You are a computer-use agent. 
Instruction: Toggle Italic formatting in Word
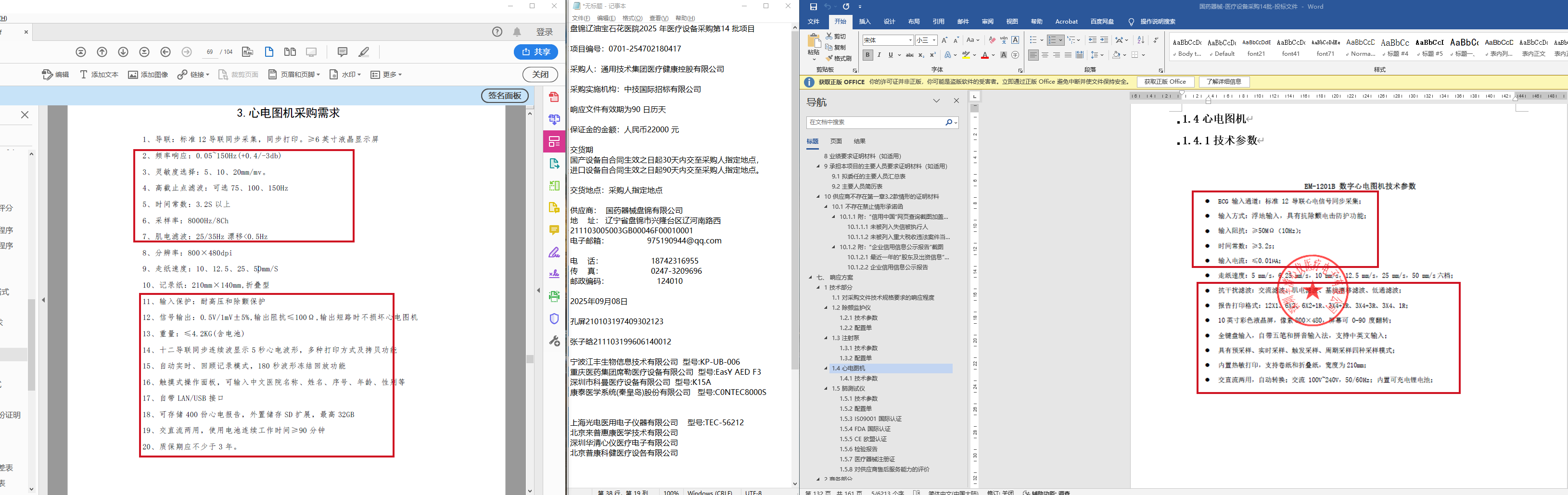(x=879, y=55)
